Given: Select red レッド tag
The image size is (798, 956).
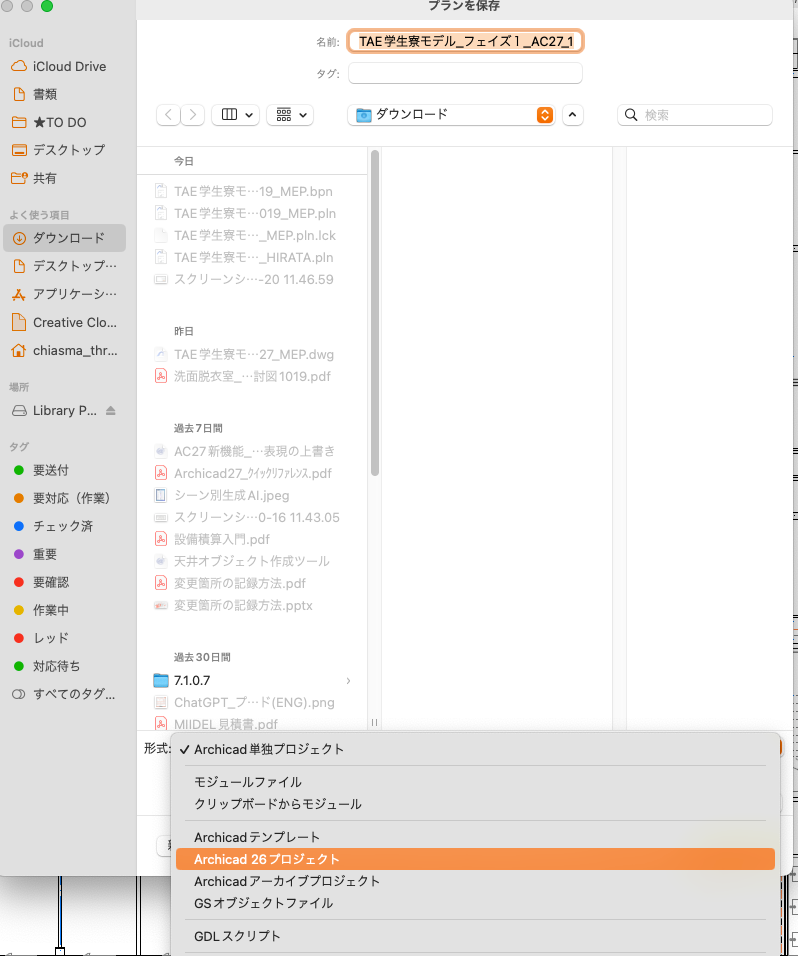Looking at the screenshot, I should (x=64, y=638).
